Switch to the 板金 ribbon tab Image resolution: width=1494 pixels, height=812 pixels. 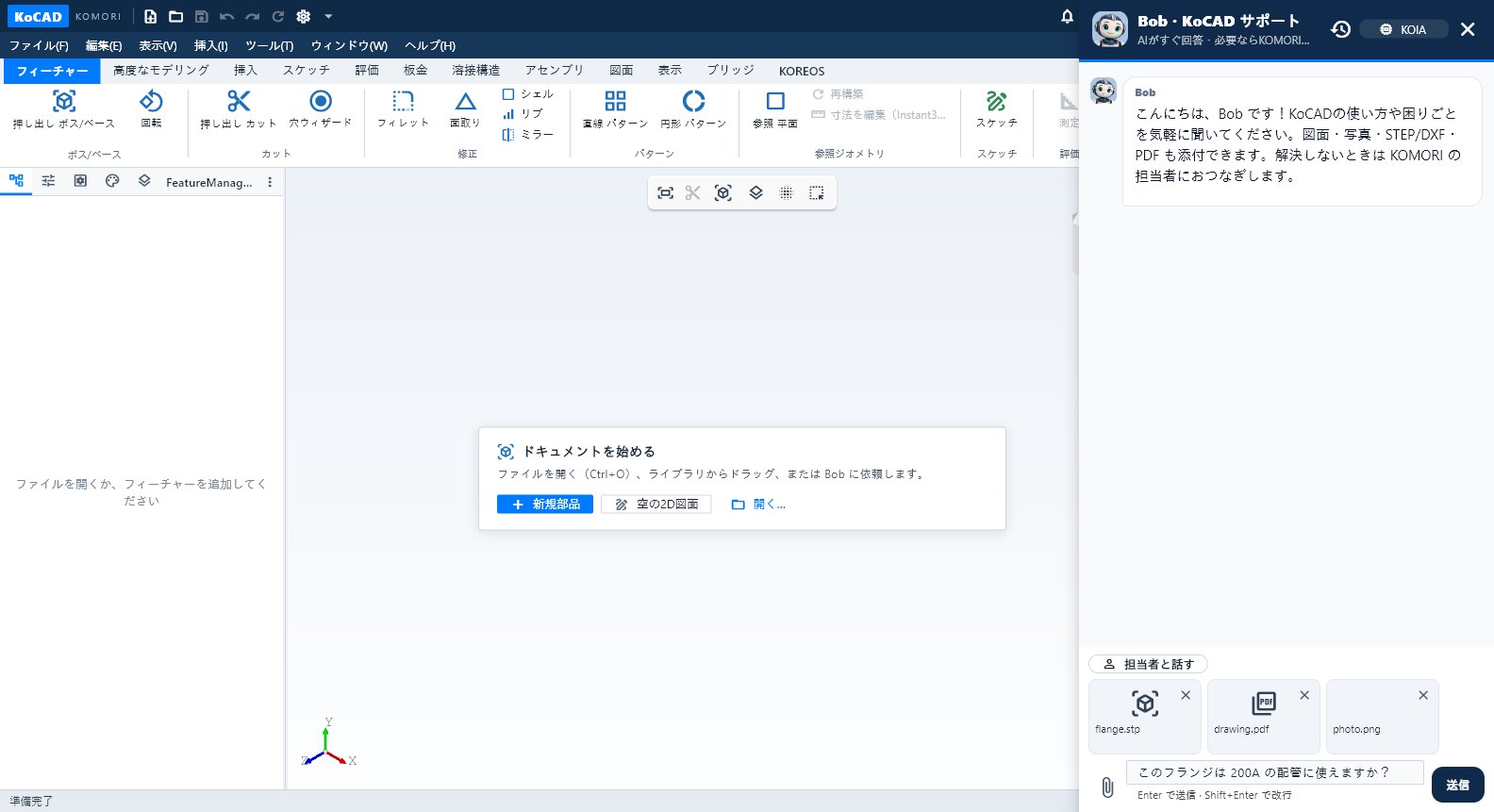416,70
